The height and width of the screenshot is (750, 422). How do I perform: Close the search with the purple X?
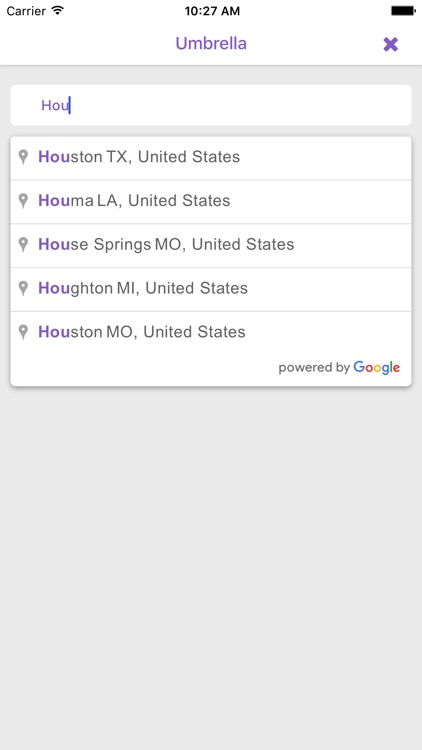point(390,44)
